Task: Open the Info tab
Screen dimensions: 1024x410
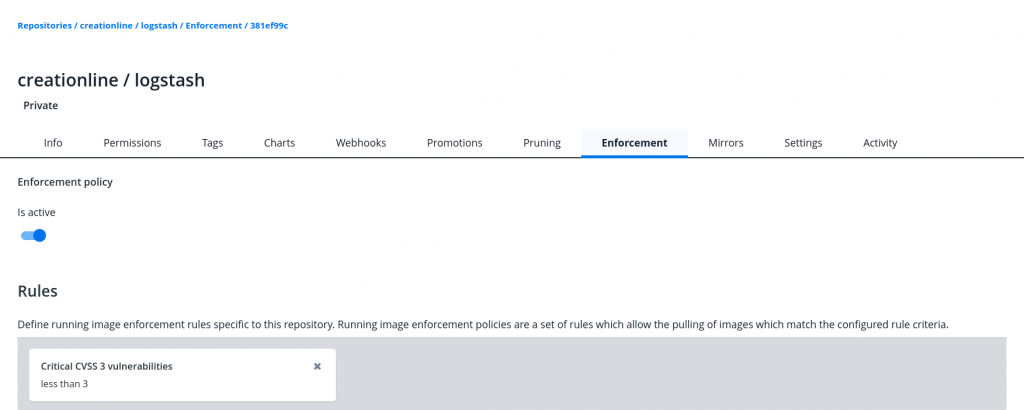Action: point(53,143)
